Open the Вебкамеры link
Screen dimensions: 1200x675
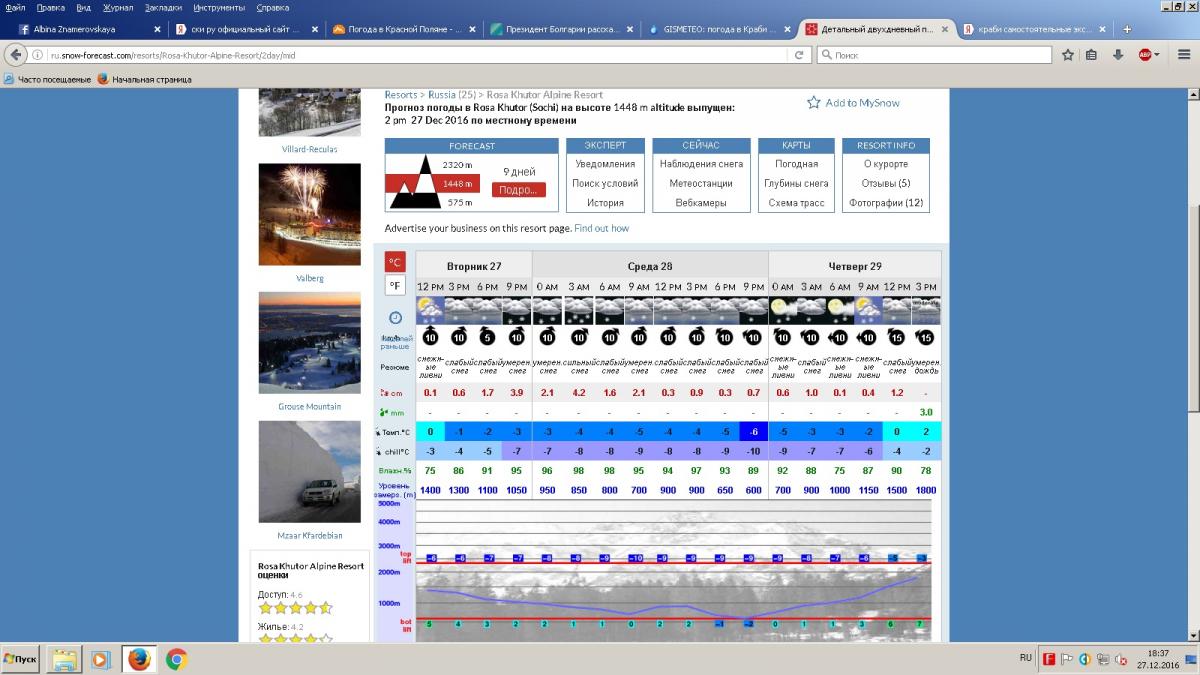[x=701, y=203]
